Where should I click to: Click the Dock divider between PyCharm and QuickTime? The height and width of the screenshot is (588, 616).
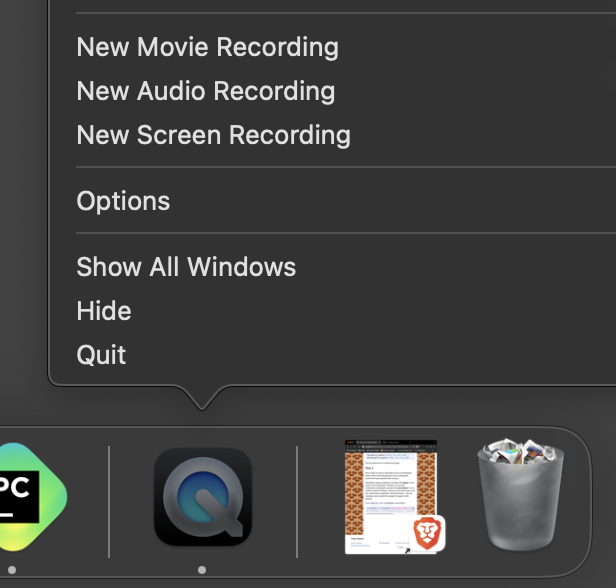(x=109, y=500)
